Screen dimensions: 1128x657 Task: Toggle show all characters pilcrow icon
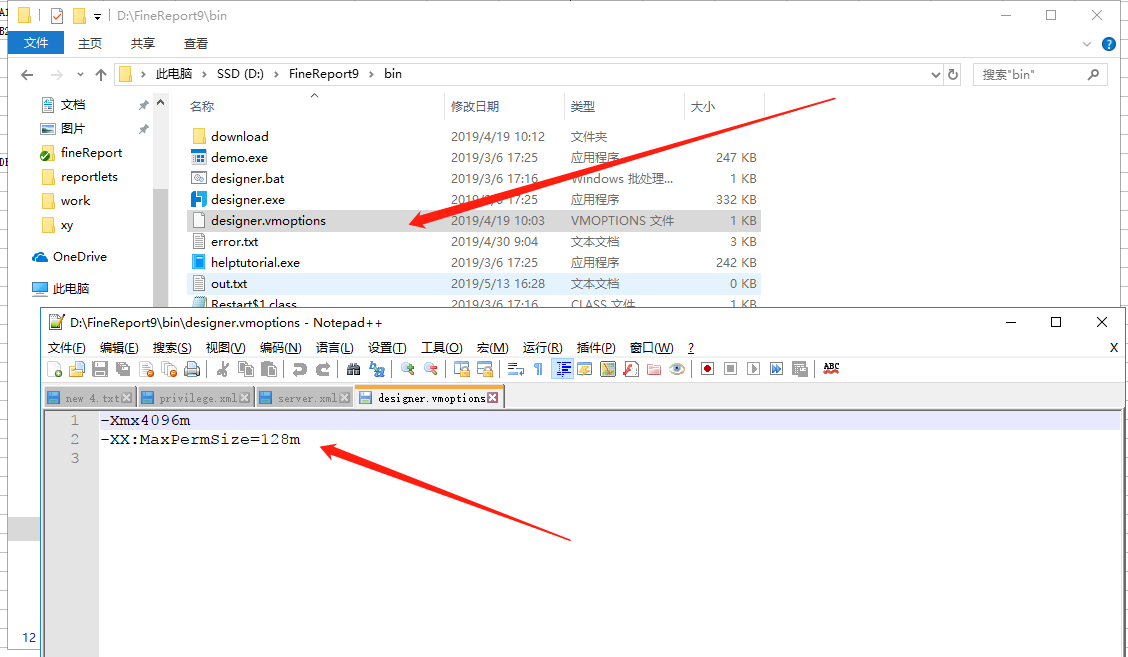tap(538, 369)
